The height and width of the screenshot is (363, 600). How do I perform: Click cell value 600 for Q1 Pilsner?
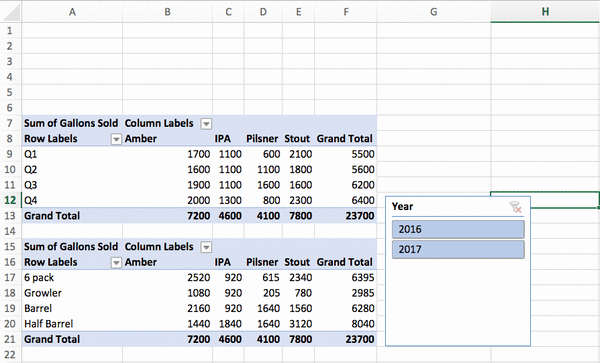pos(272,154)
